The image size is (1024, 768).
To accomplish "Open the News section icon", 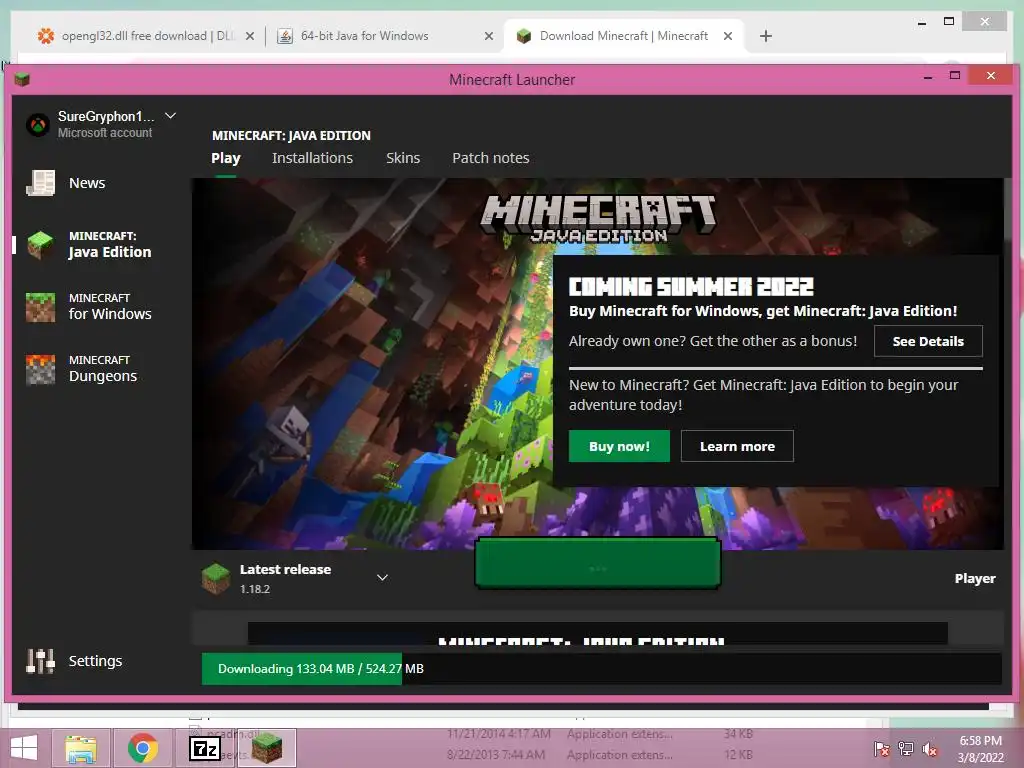I will tap(40, 183).
